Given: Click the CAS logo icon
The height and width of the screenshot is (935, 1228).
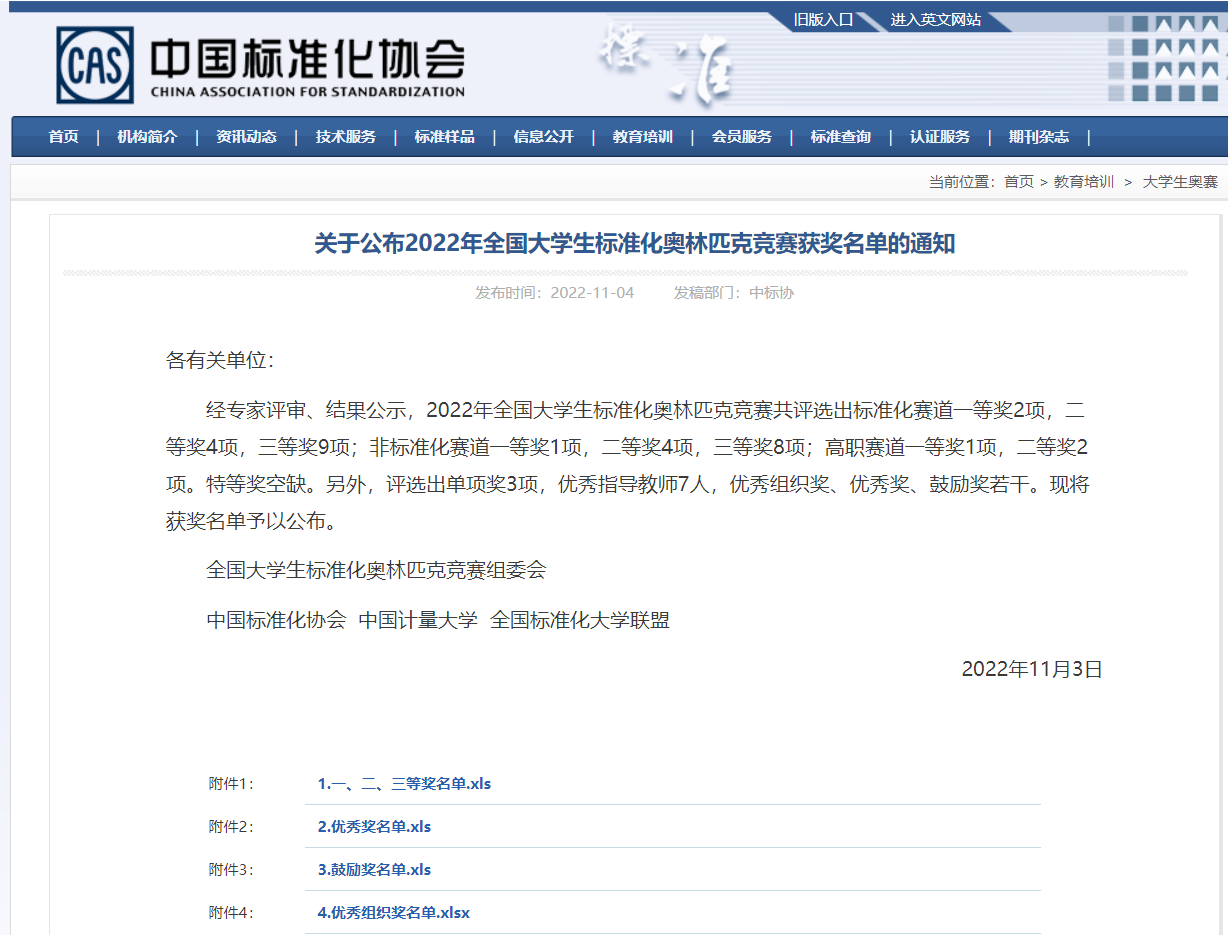Looking at the screenshot, I should click(94, 65).
